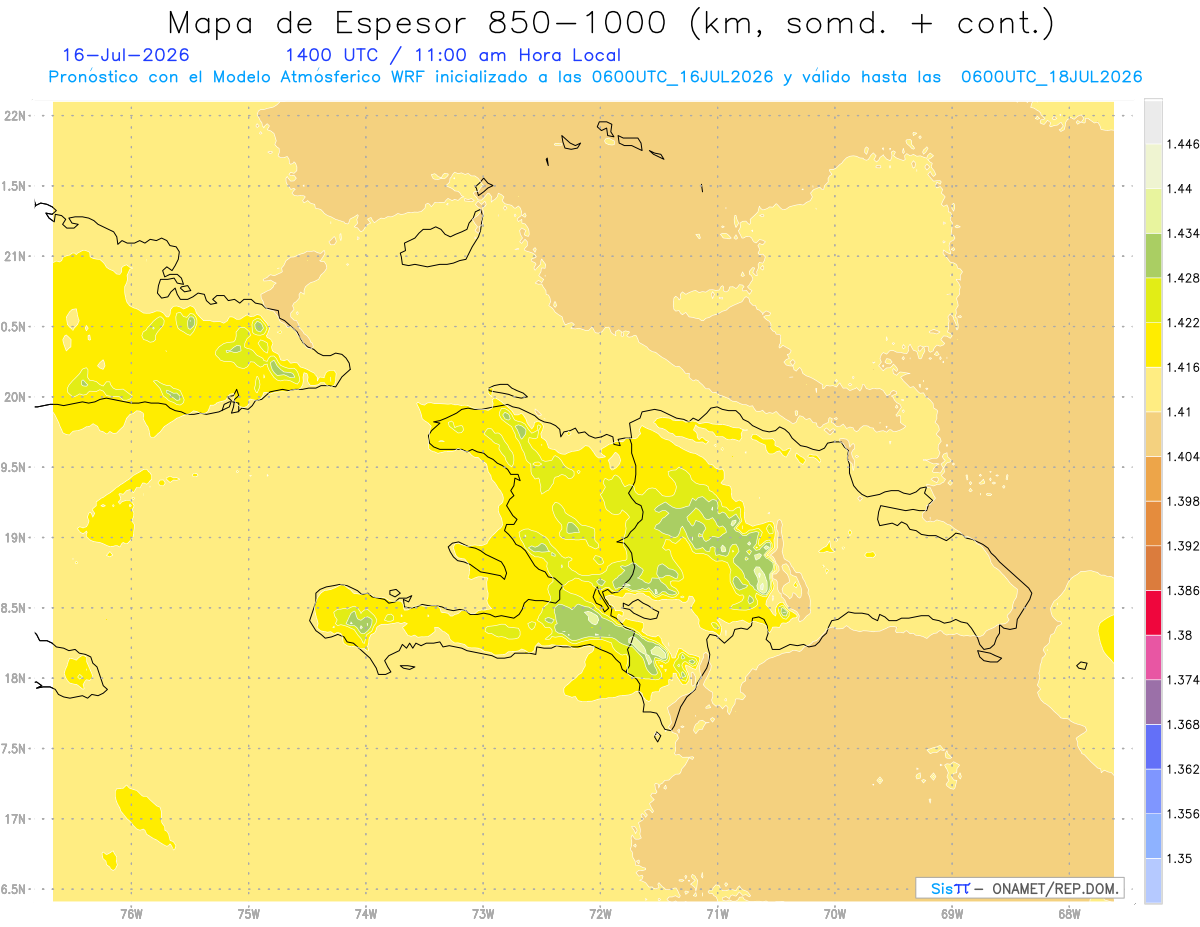
Task: Click the "72W" longitude label
Action: (600, 913)
